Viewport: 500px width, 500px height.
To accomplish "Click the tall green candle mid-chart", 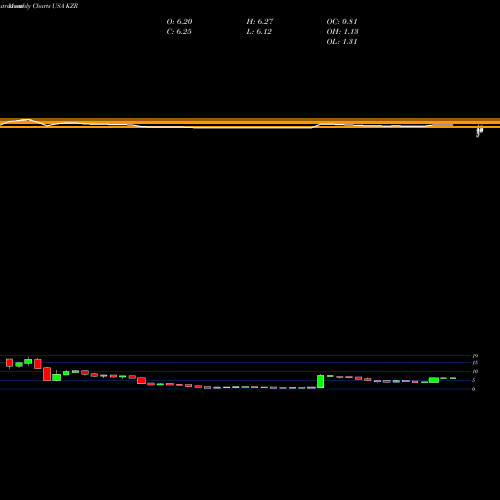I will tap(320, 381).
